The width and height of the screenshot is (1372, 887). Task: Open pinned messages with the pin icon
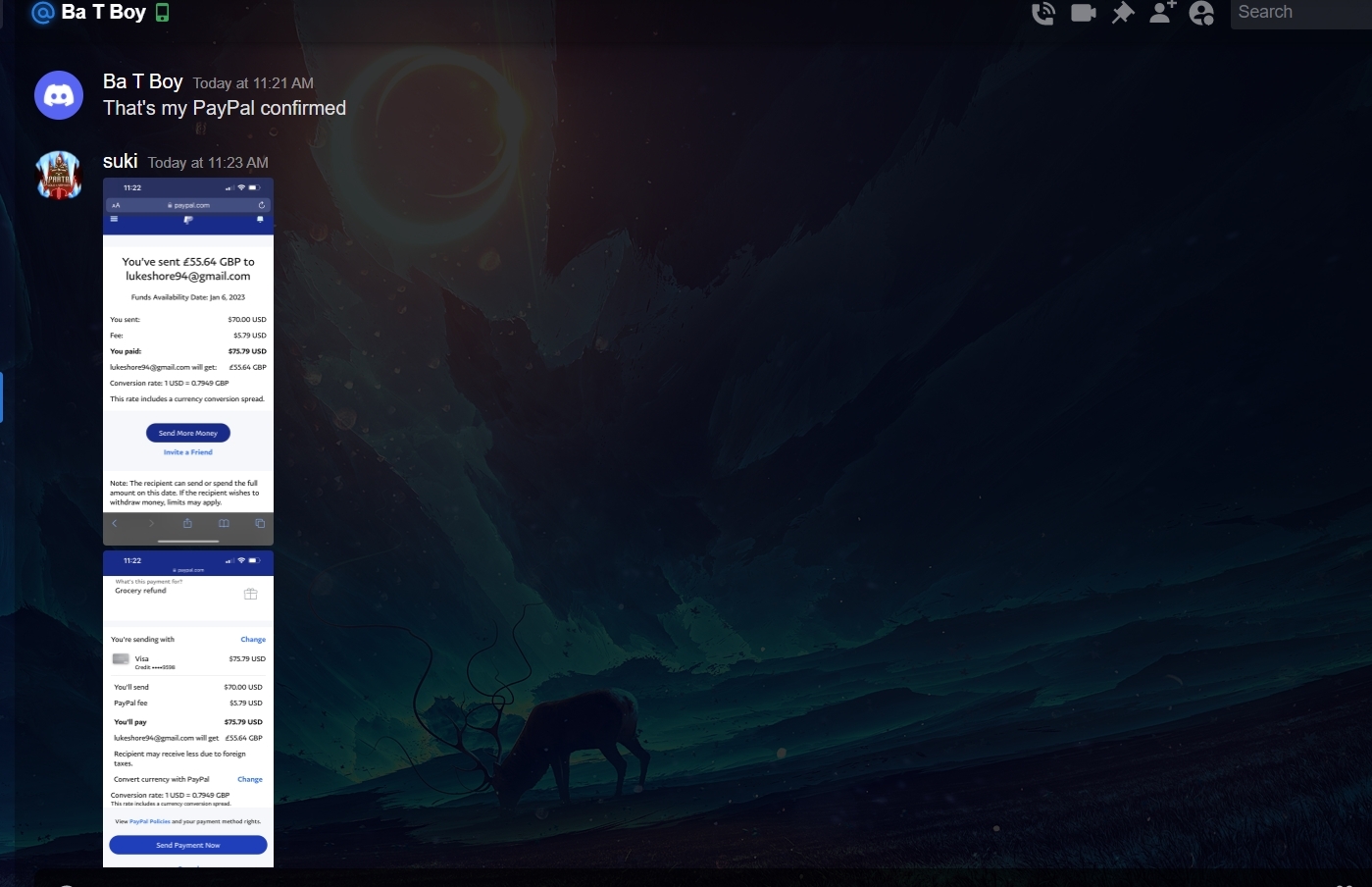1123,13
